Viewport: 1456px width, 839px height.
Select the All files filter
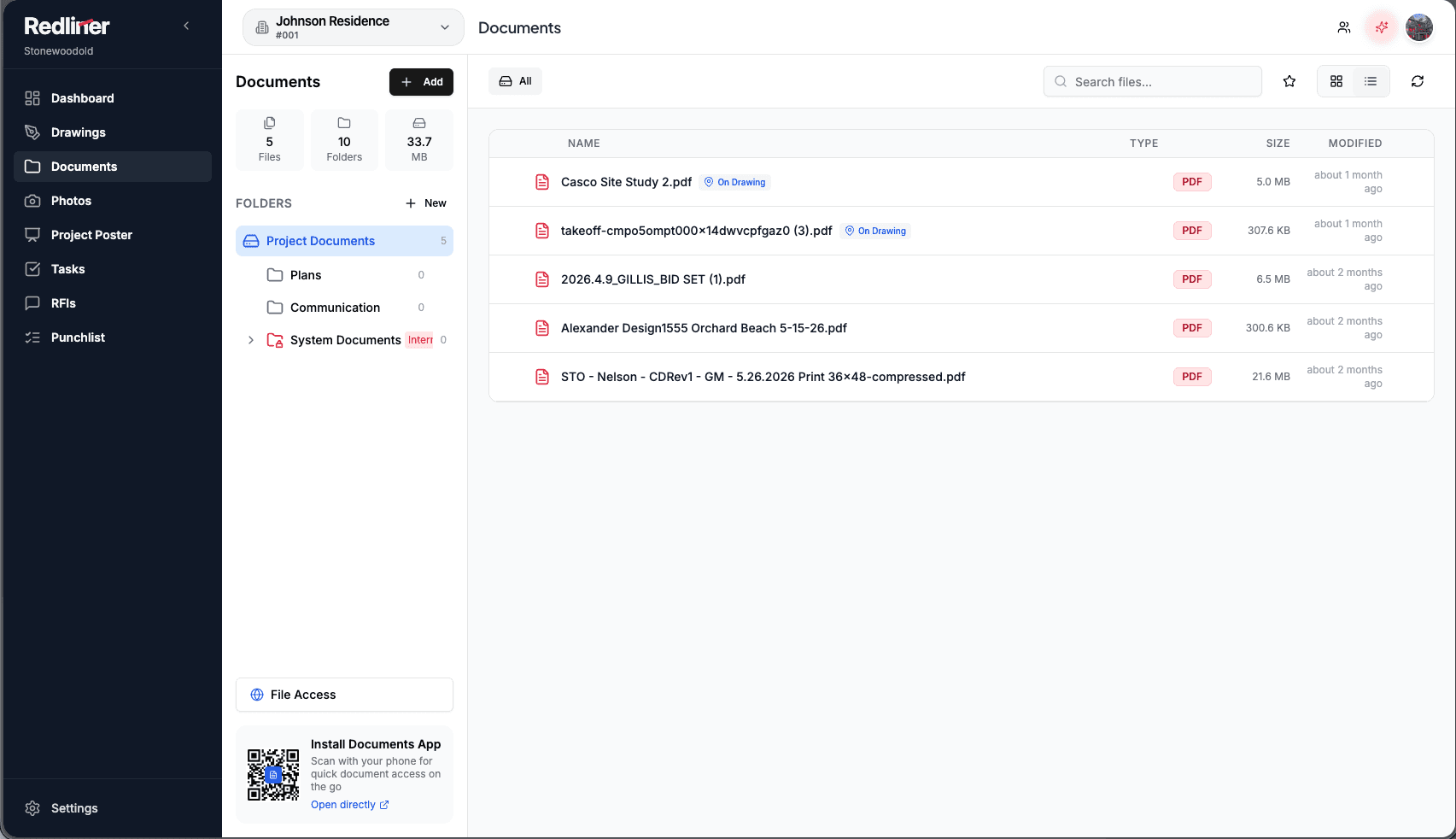pos(515,81)
